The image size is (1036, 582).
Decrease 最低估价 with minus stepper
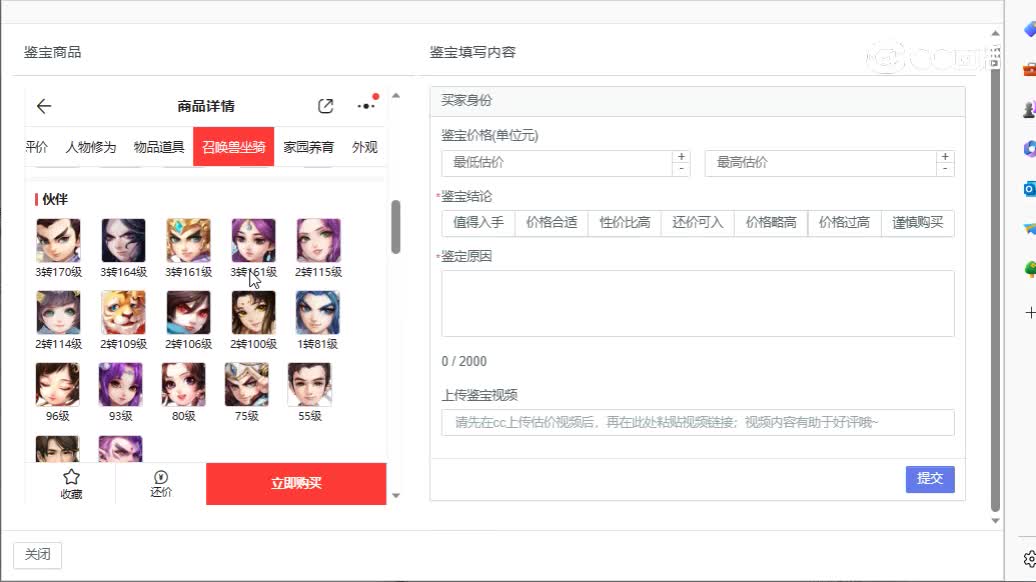681,169
